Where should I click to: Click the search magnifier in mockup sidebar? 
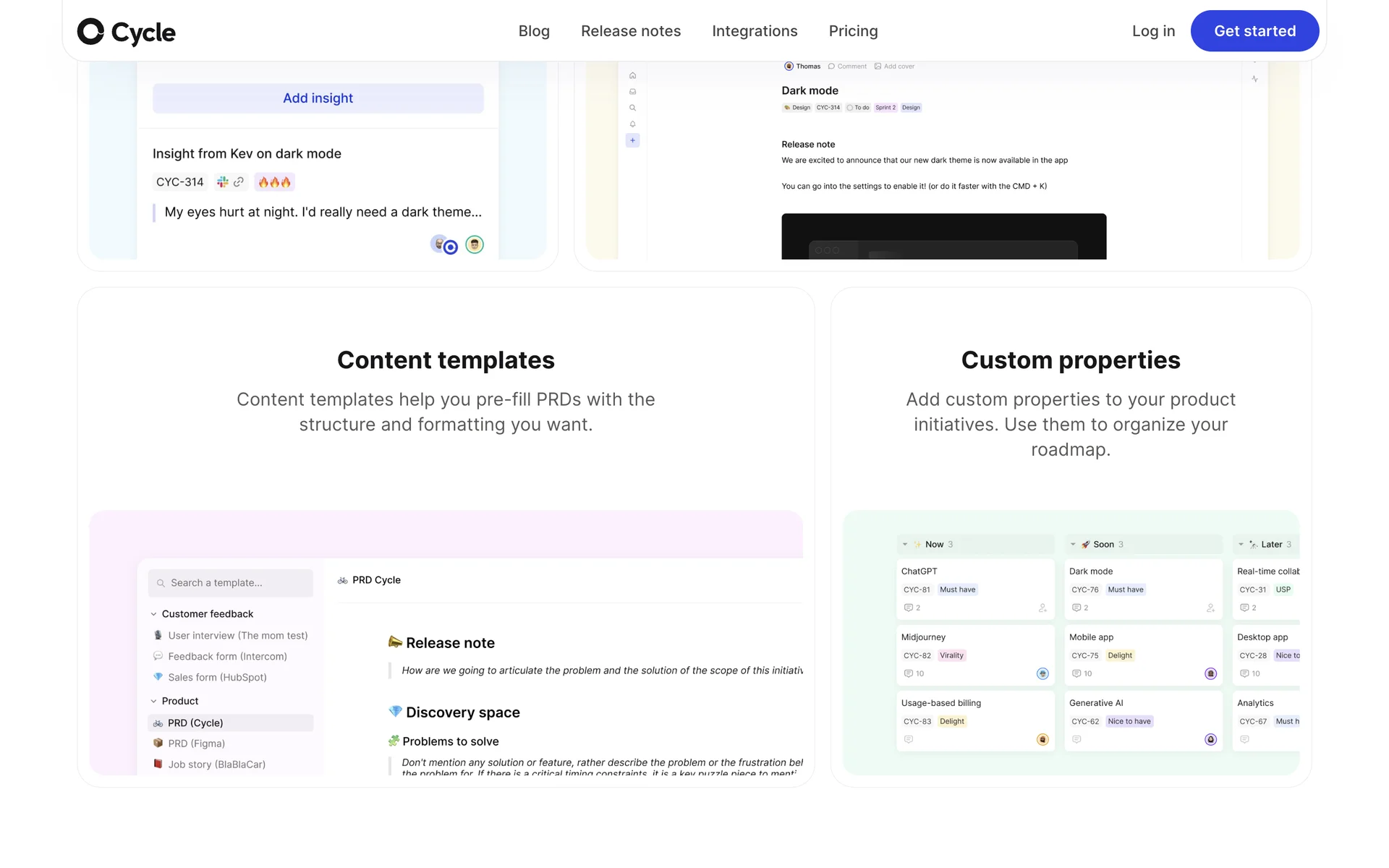[x=632, y=108]
